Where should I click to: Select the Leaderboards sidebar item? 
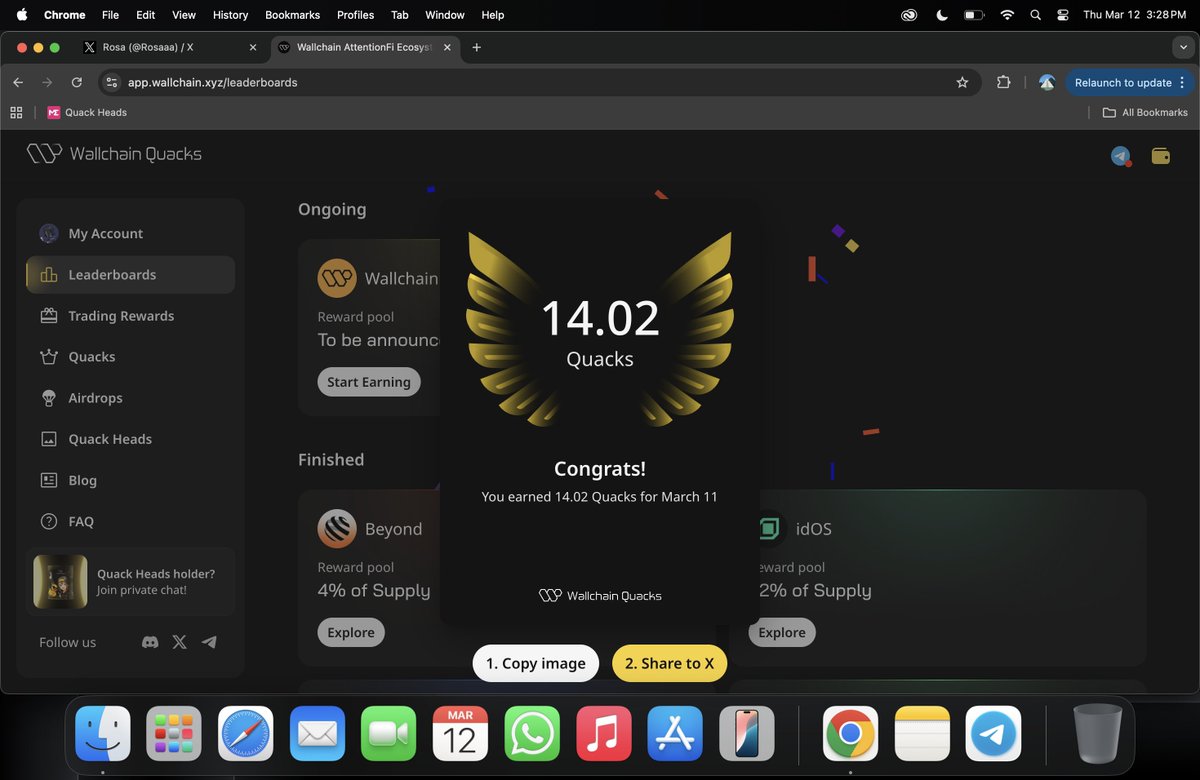(x=130, y=274)
